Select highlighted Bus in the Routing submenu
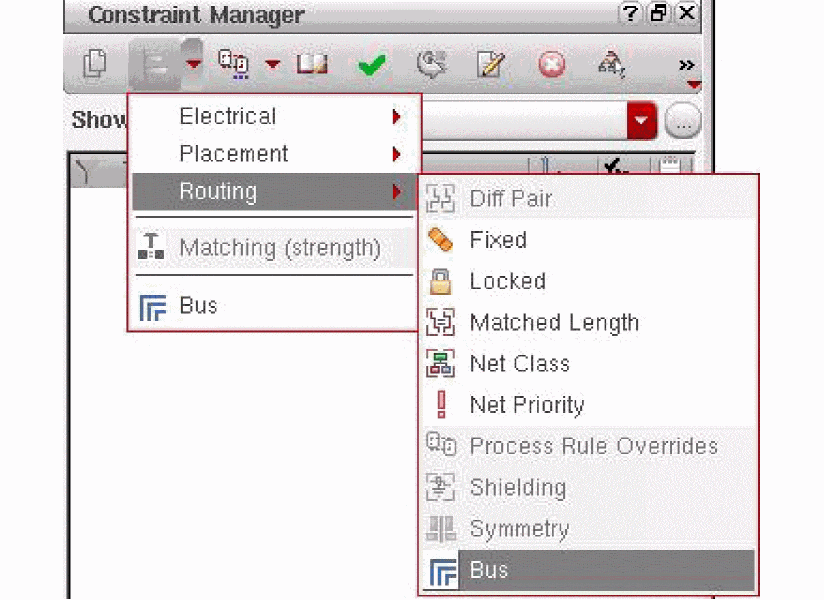Viewport: 824px width, 600px height. point(589,571)
